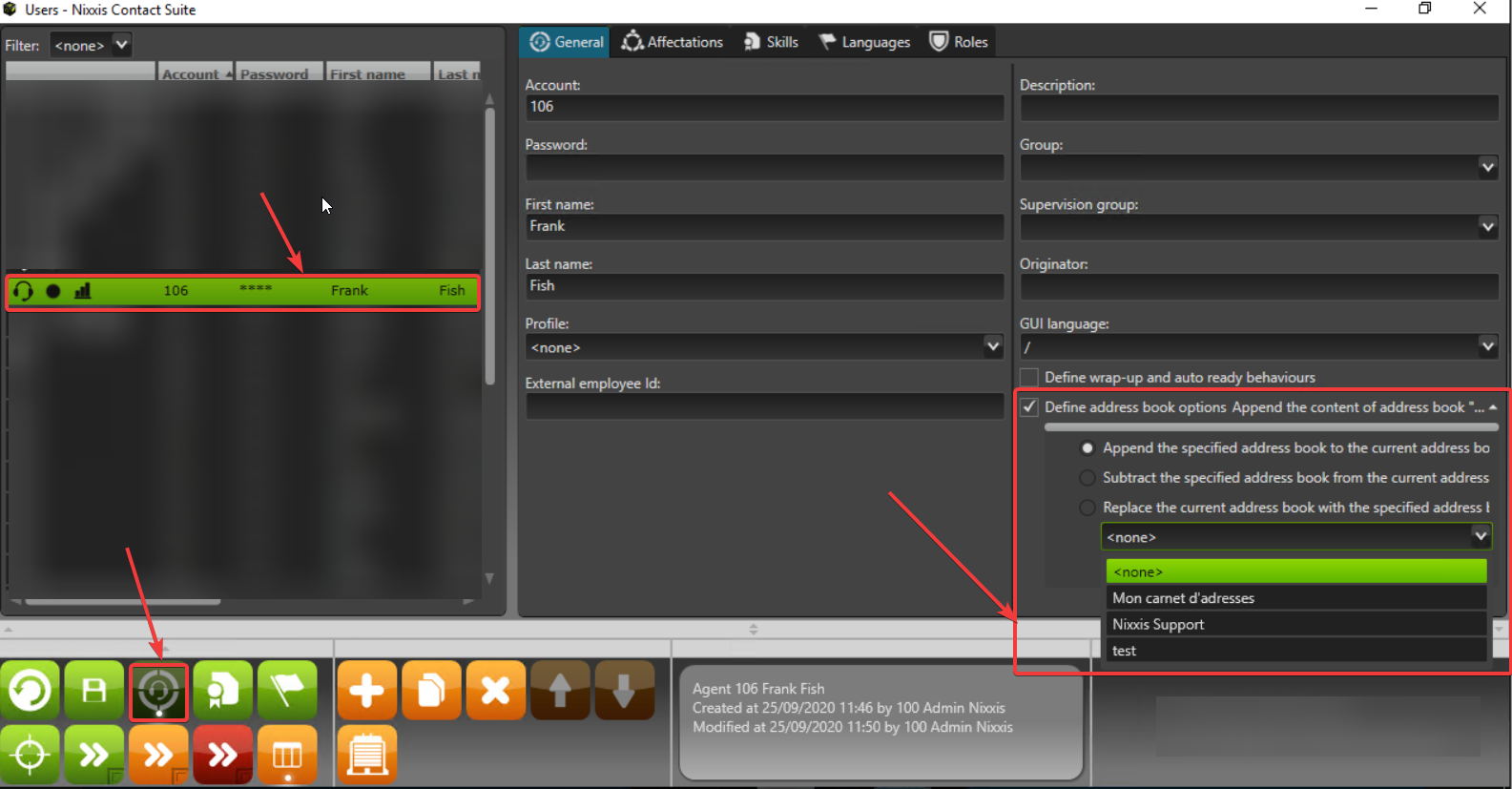Click the user list horizontal scrollbar

pos(123,602)
